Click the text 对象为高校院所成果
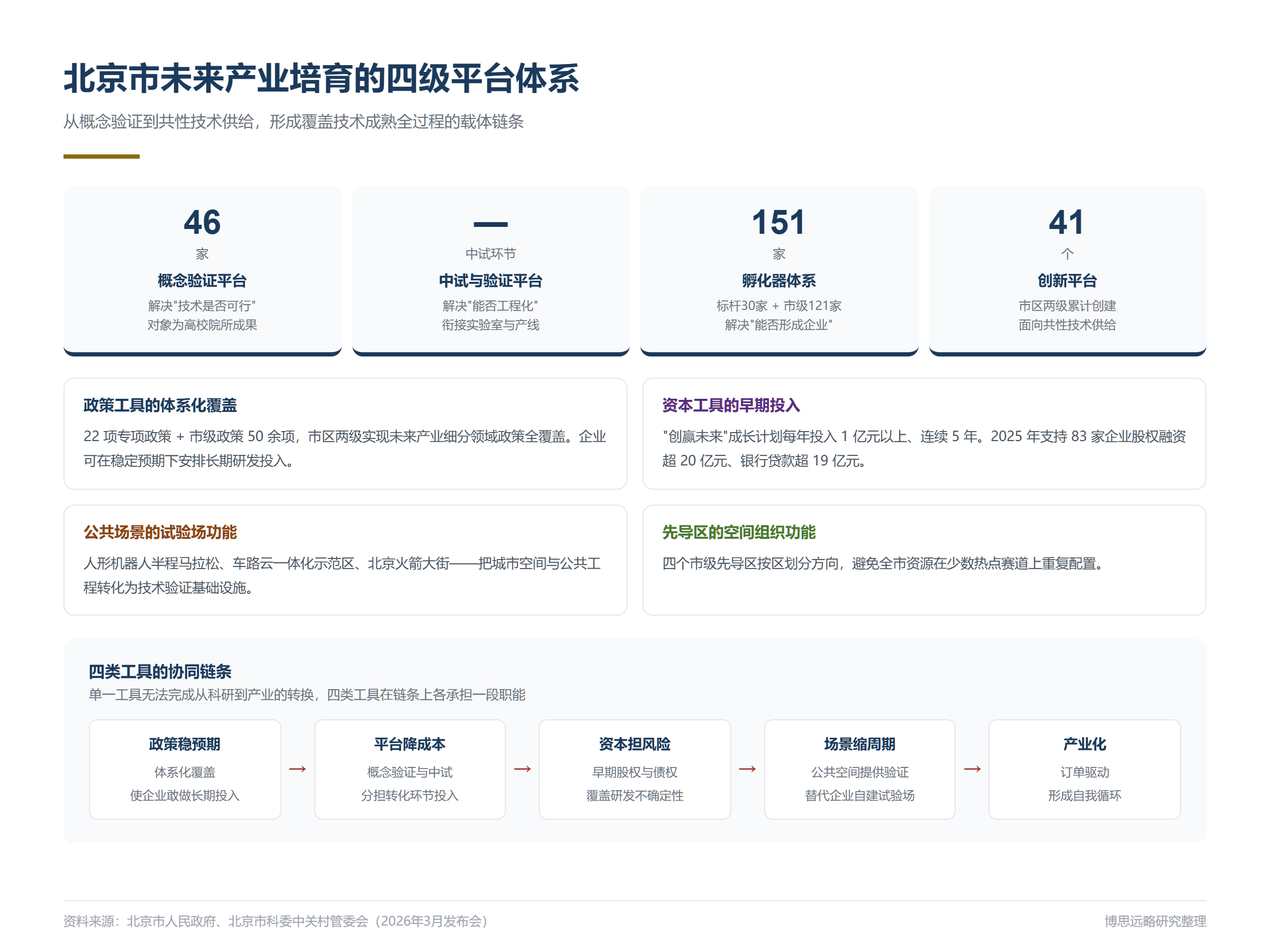This screenshot has height=952, width=1270. click(202, 325)
